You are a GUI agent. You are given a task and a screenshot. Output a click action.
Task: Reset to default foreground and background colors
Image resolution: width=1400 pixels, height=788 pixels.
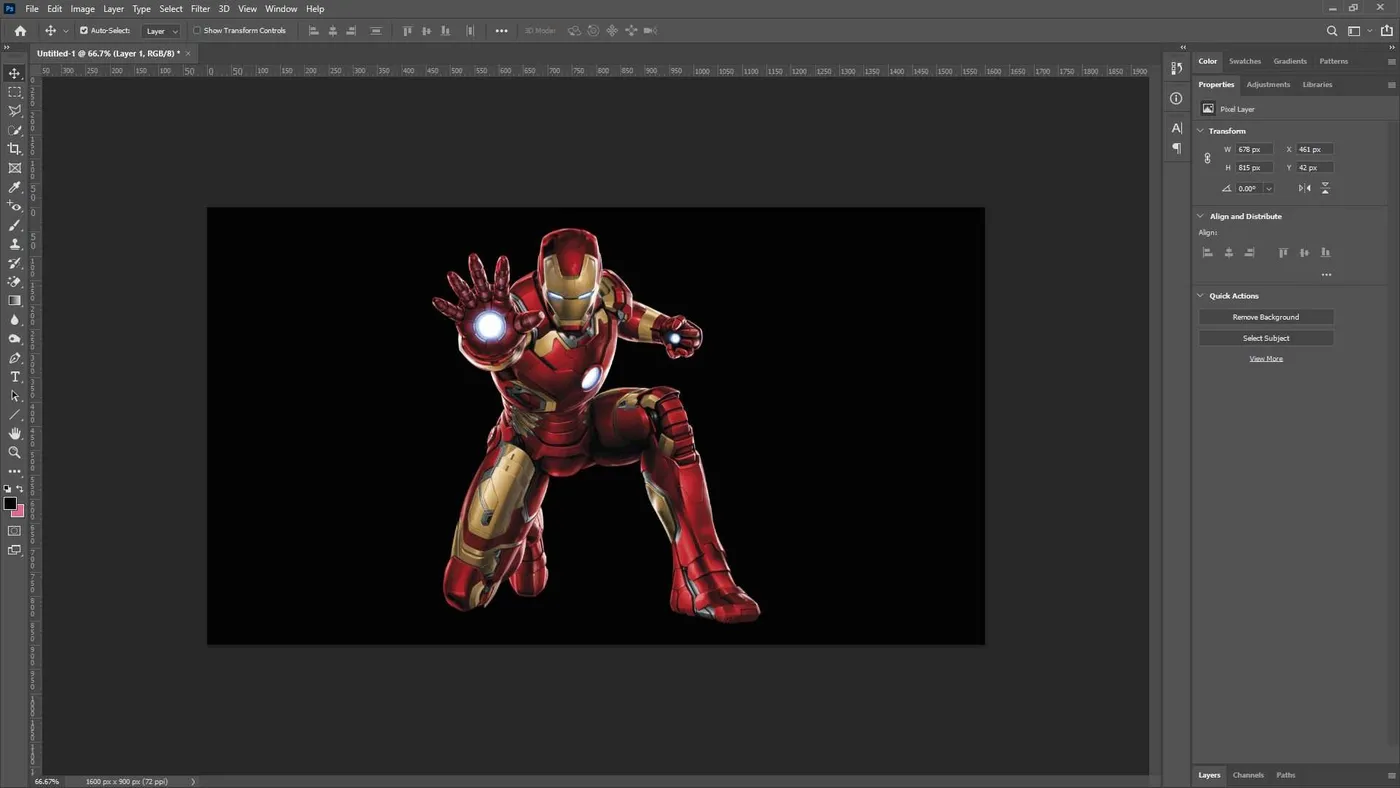coord(8,489)
